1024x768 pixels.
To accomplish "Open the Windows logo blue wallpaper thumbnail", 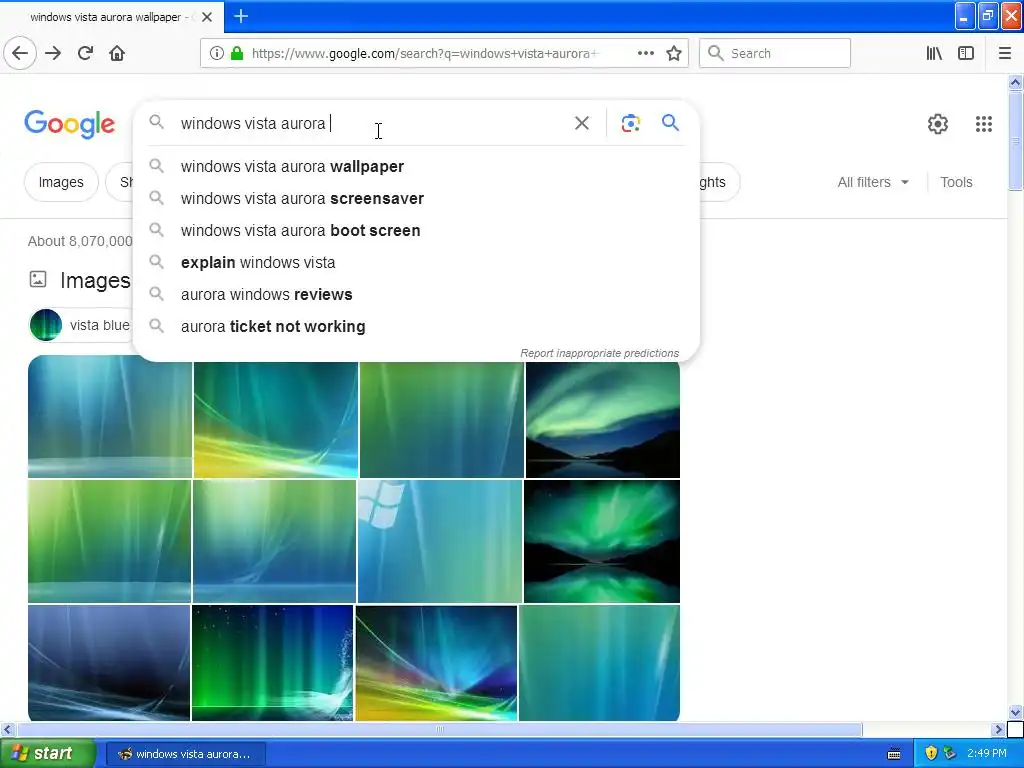I will tap(440, 541).
